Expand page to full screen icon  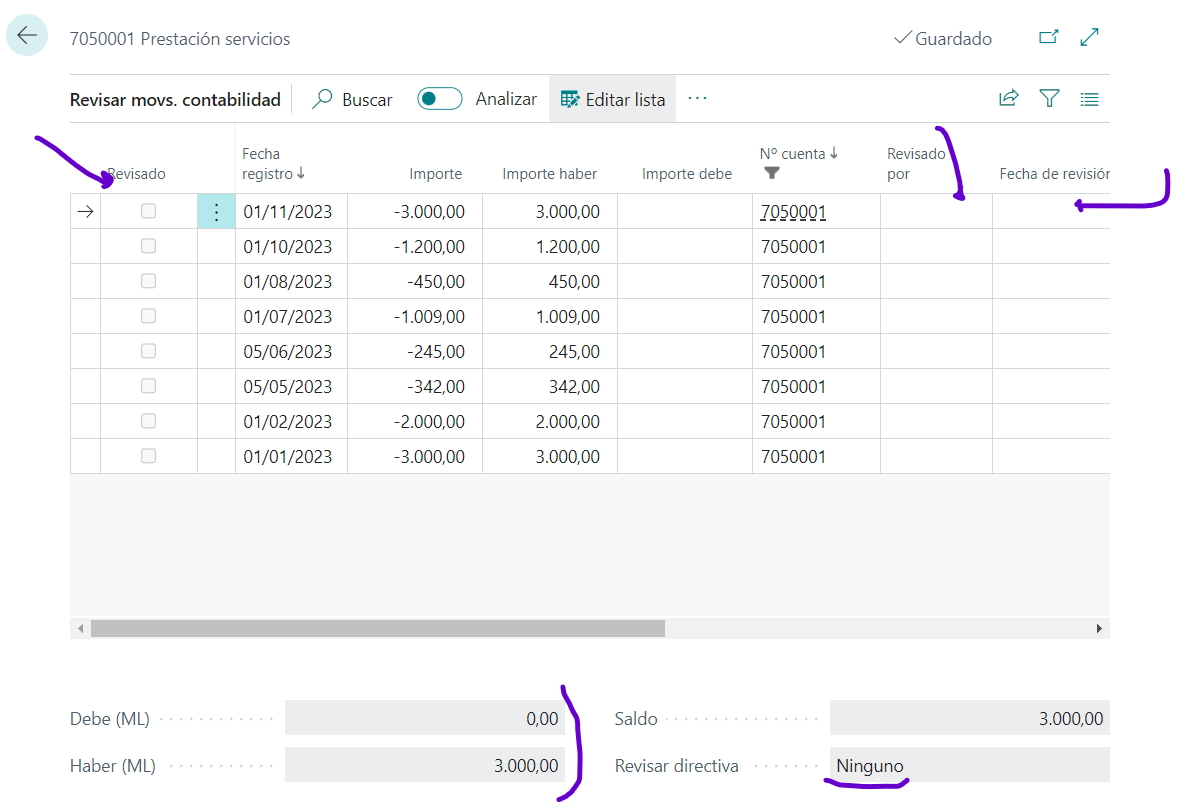(1090, 38)
